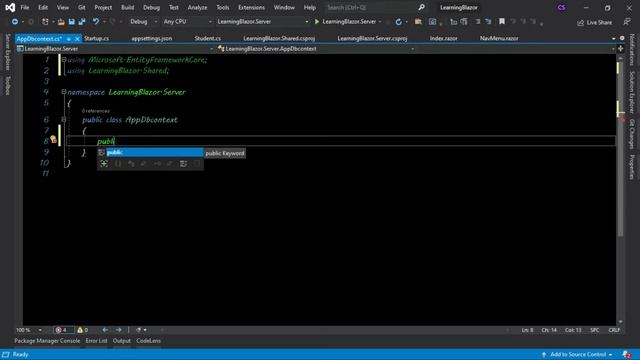
Task: Switch to the Startup.cs tab
Action: point(96,38)
